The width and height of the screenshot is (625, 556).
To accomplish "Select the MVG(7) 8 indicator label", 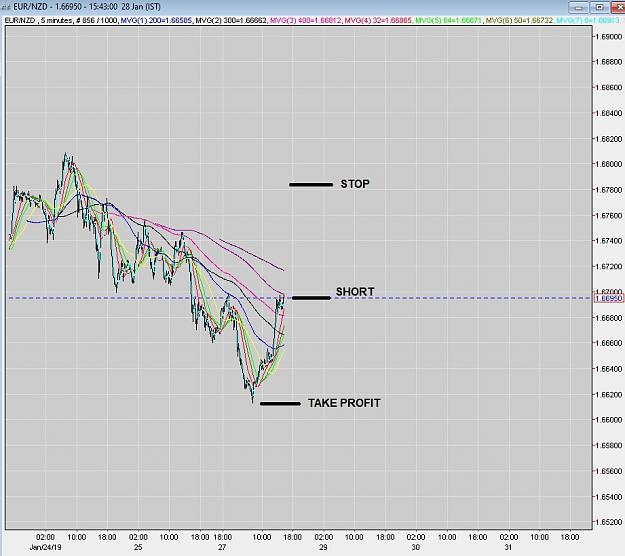I will pos(588,20).
